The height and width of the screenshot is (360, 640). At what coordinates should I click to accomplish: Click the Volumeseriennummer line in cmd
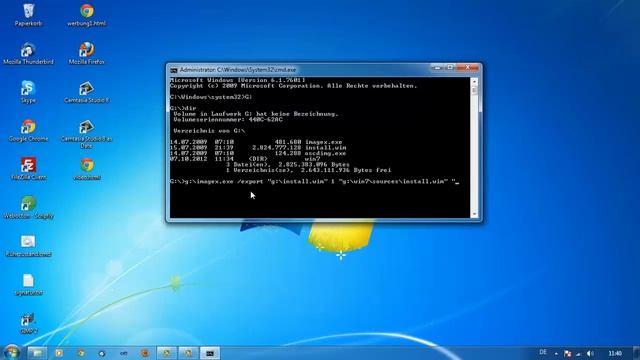tap(227, 120)
